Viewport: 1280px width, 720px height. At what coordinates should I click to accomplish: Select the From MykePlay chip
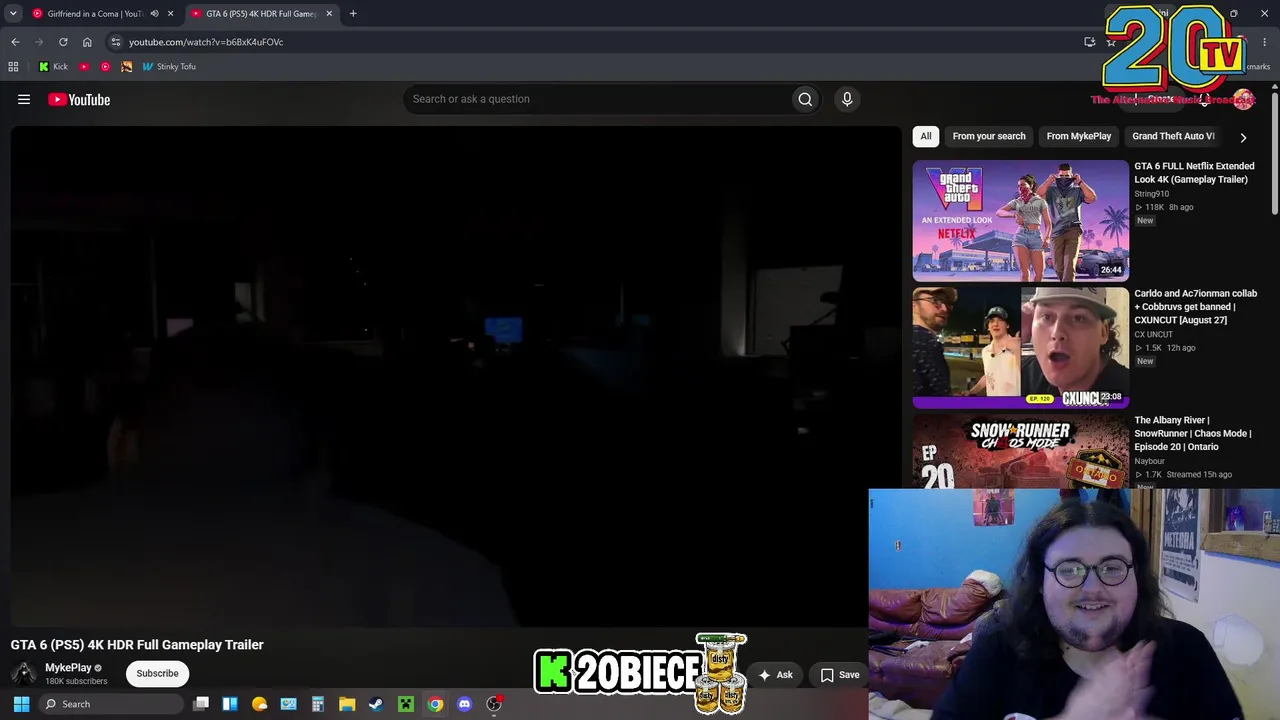click(x=1079, y=136)
